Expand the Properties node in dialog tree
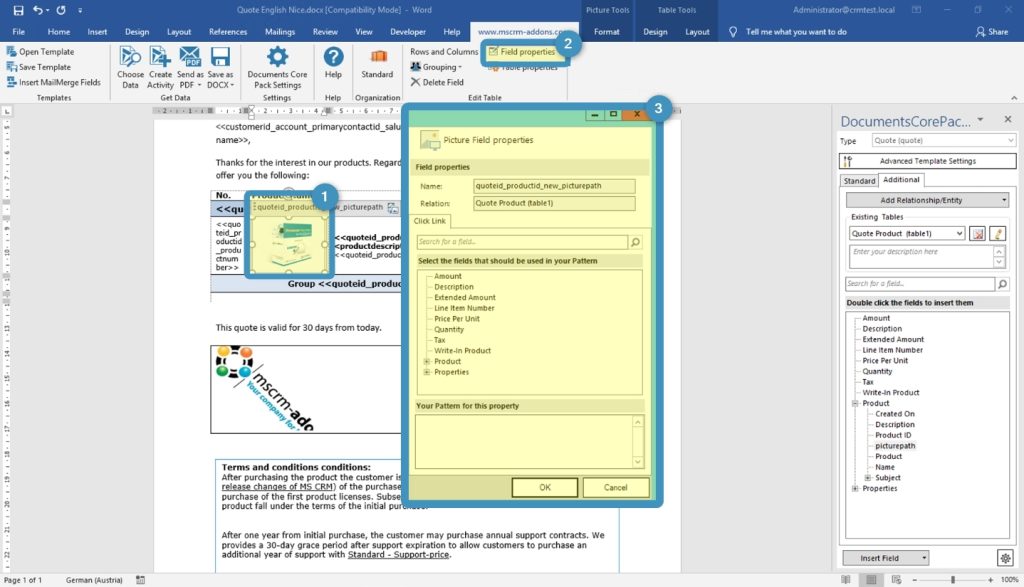The height and width of the screenshot is (587, 1024). tap(426, 372)
